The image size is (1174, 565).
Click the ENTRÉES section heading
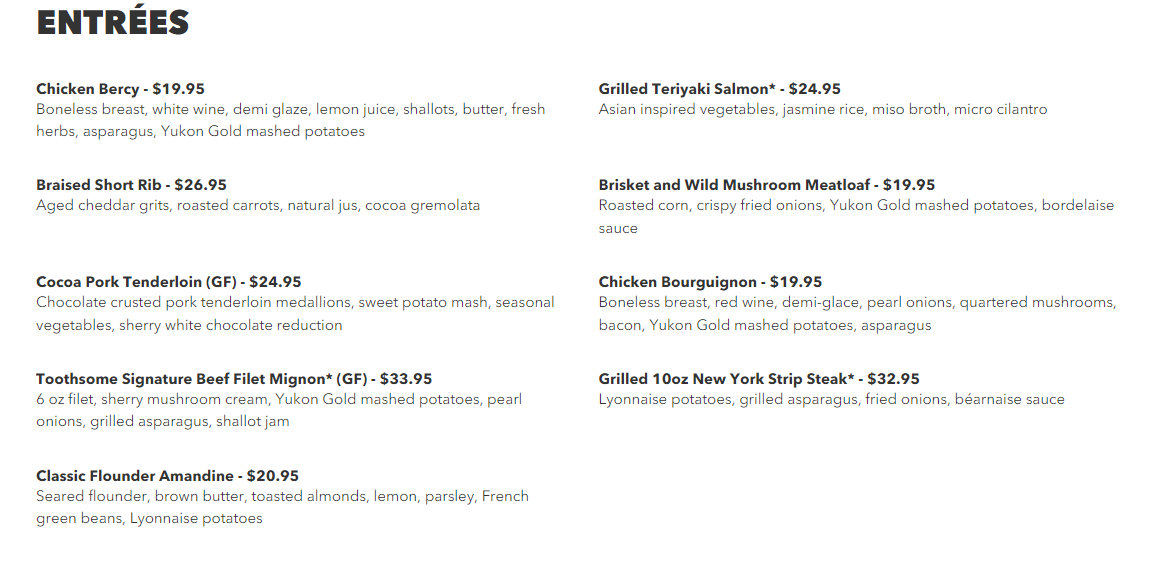click(x=112, y=22)
